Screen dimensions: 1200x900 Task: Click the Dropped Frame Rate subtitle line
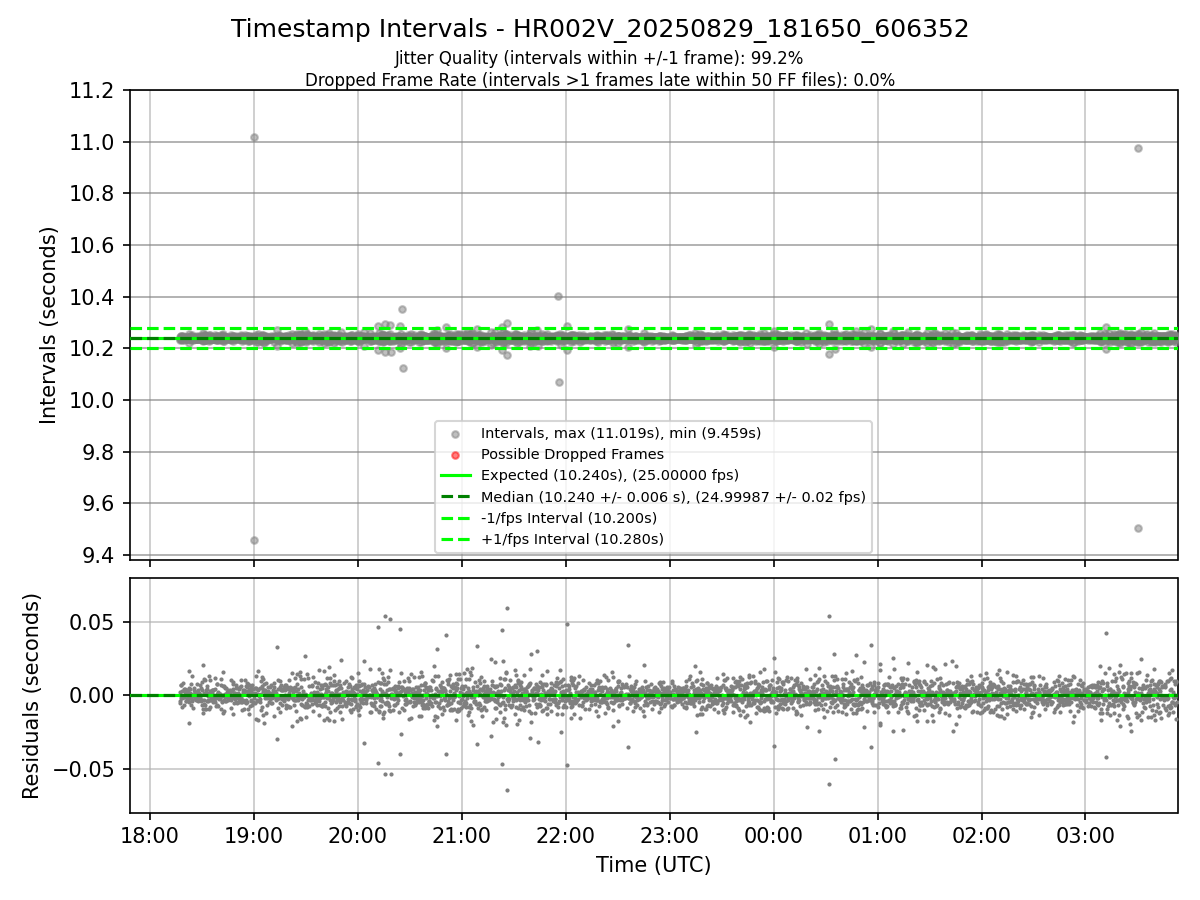point(600,80)
